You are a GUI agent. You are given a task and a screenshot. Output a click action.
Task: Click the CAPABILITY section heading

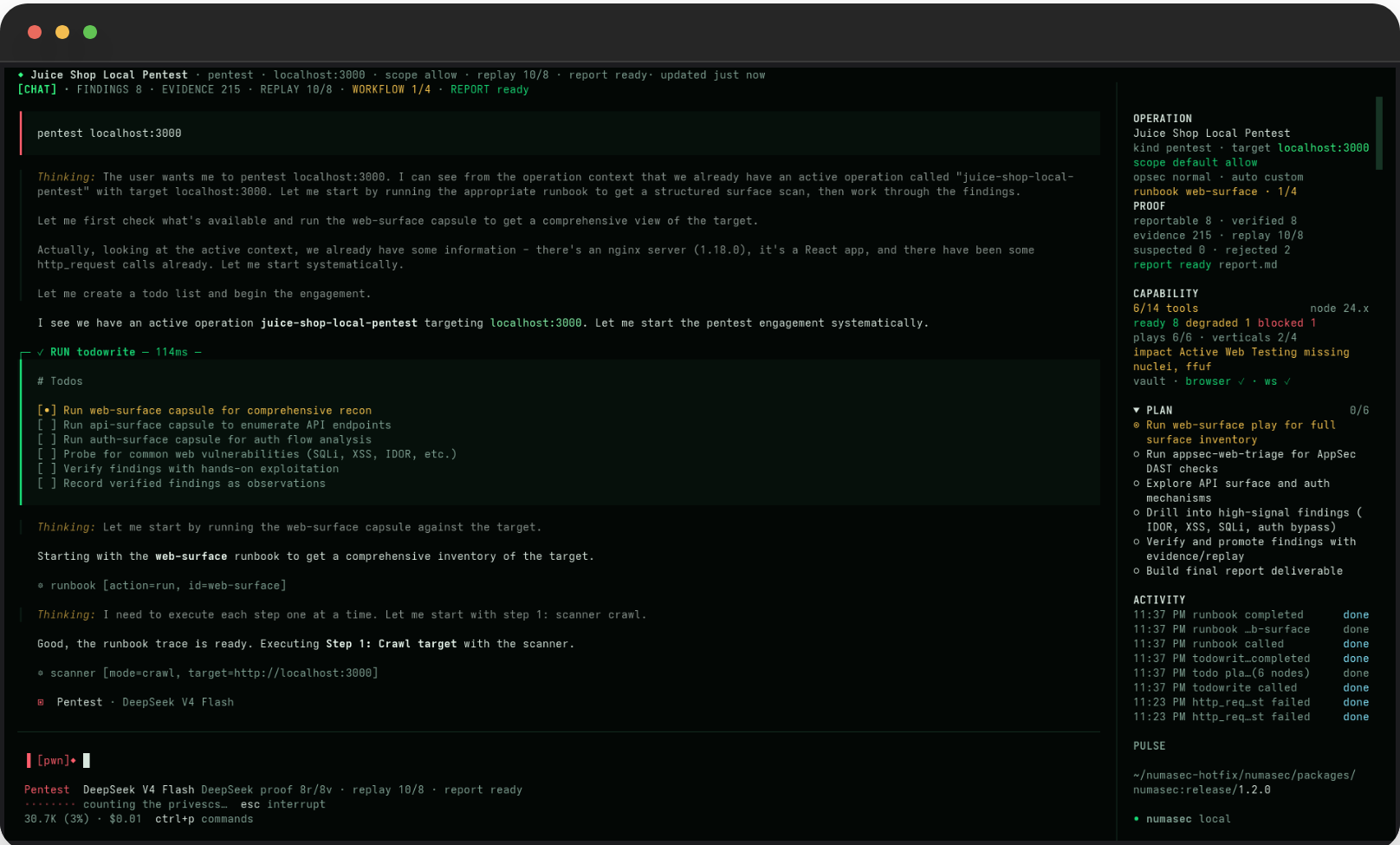pyautogui.click(x=1165, y=294)
